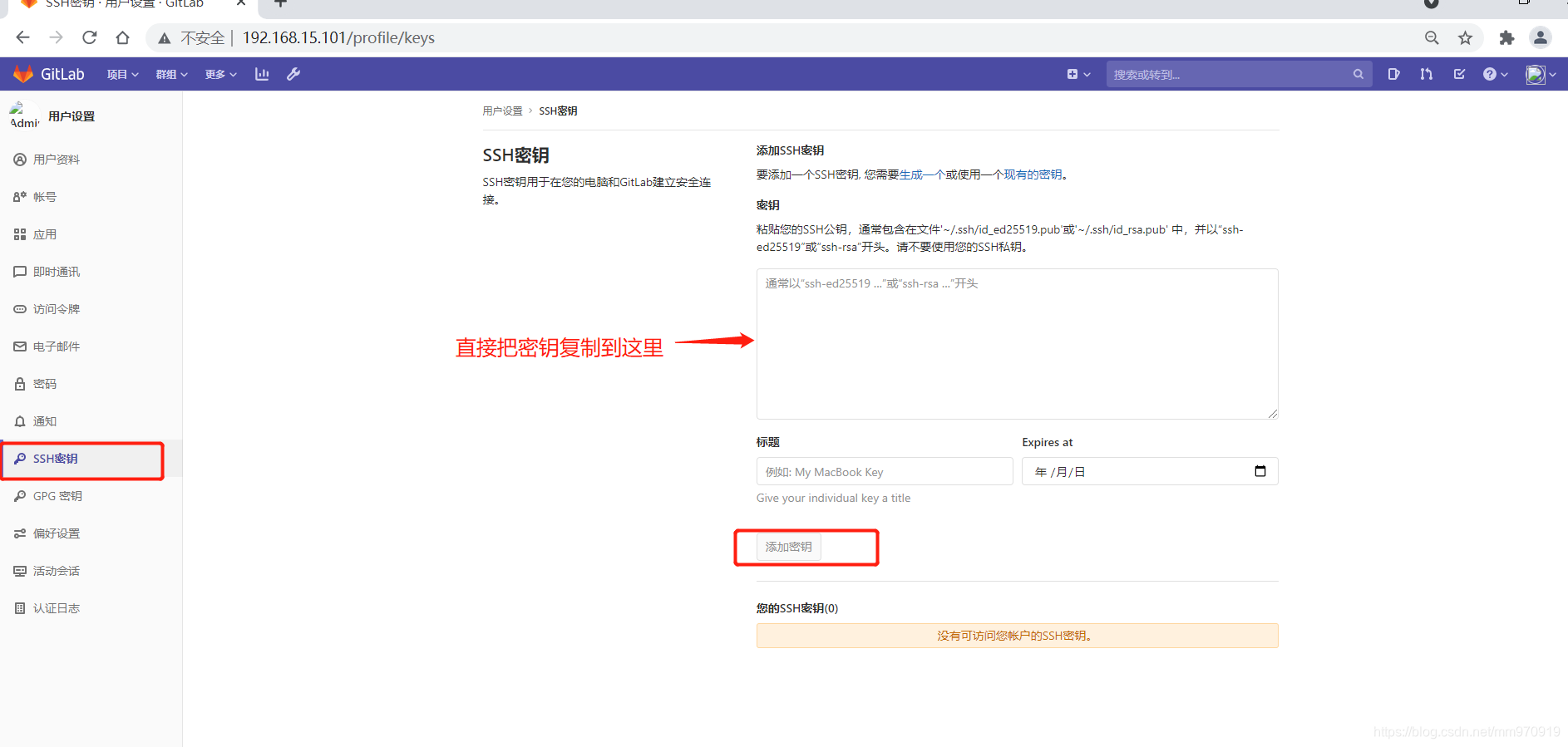Open the issues icon in top navbar
Screen dimensions: 1568x747
(x=1393, y=74)
